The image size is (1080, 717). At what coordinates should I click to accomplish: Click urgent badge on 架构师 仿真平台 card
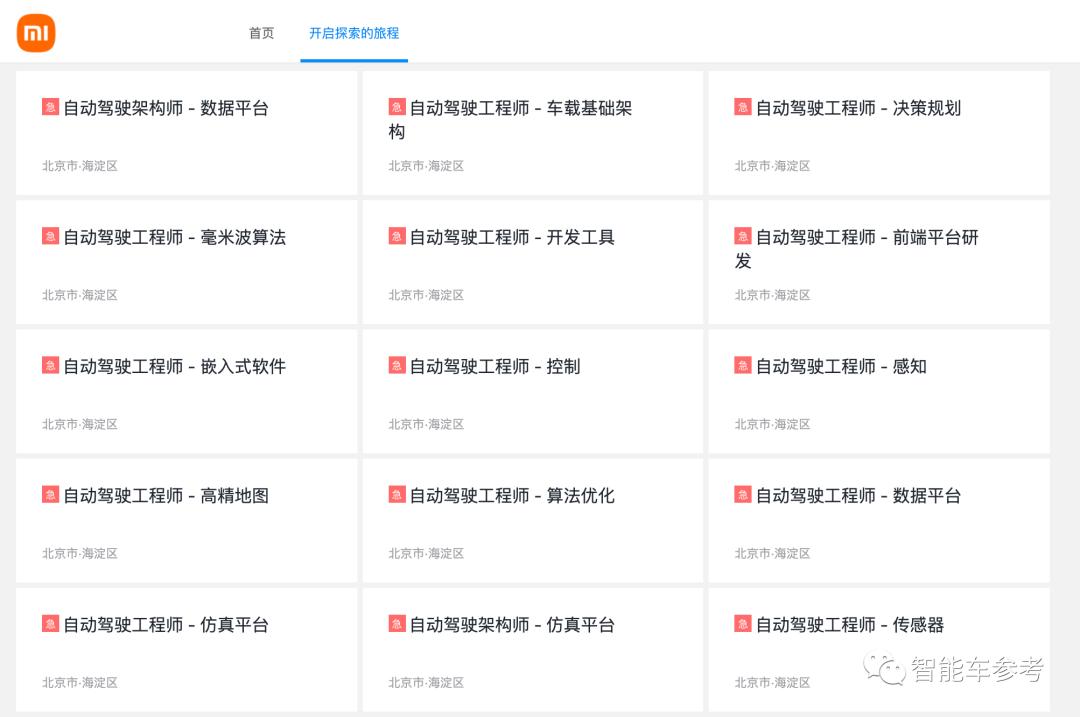(397, 623)
